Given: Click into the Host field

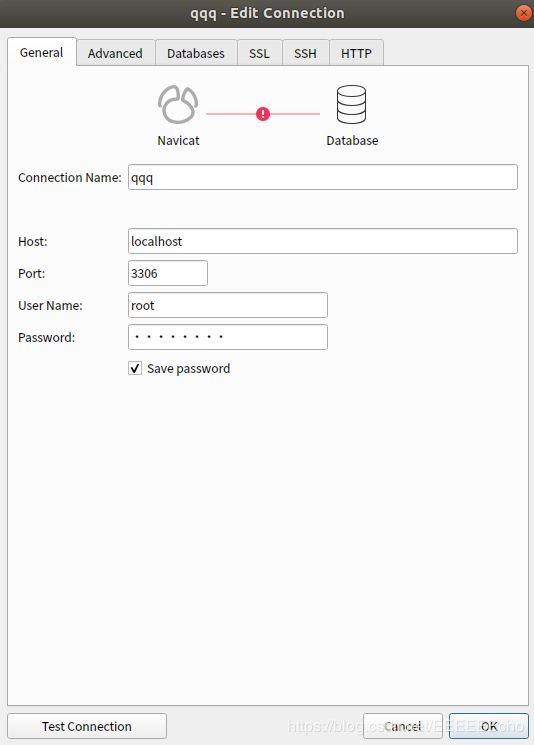Looking at the screenshot, I should coord(323,241).
